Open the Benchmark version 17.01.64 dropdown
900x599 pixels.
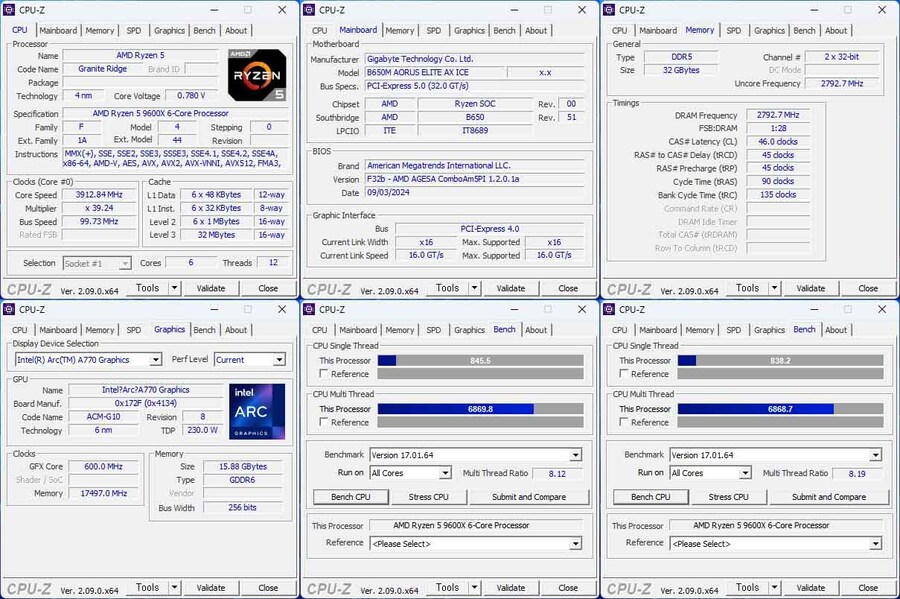[475, 454]
